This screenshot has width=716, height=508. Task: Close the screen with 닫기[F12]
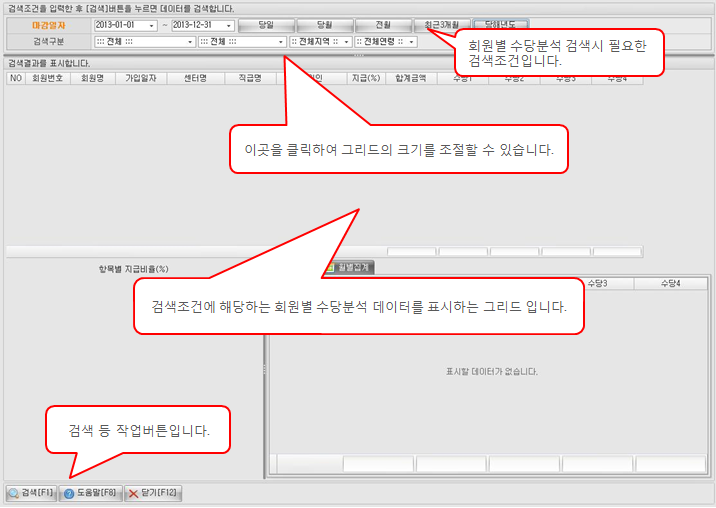[x=153, y=493]
